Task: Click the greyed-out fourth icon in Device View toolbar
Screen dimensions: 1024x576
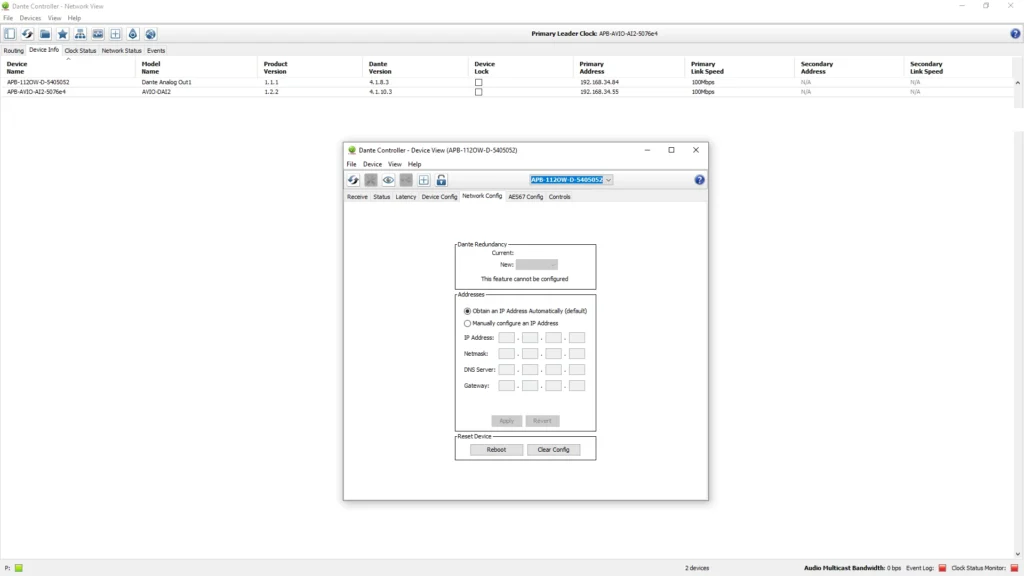Action: click(x=406, y=180)
